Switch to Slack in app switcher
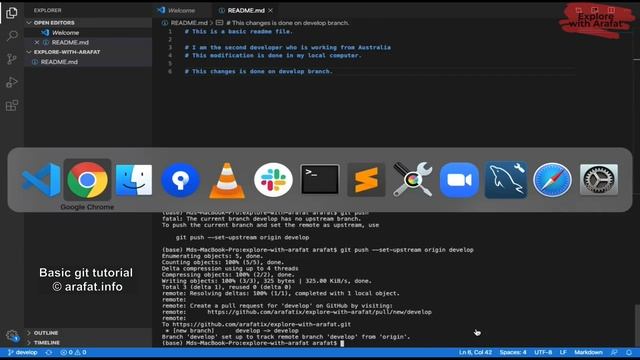This screenshot has height=360, width=640. pyautogui.click(x=273, y=180)
